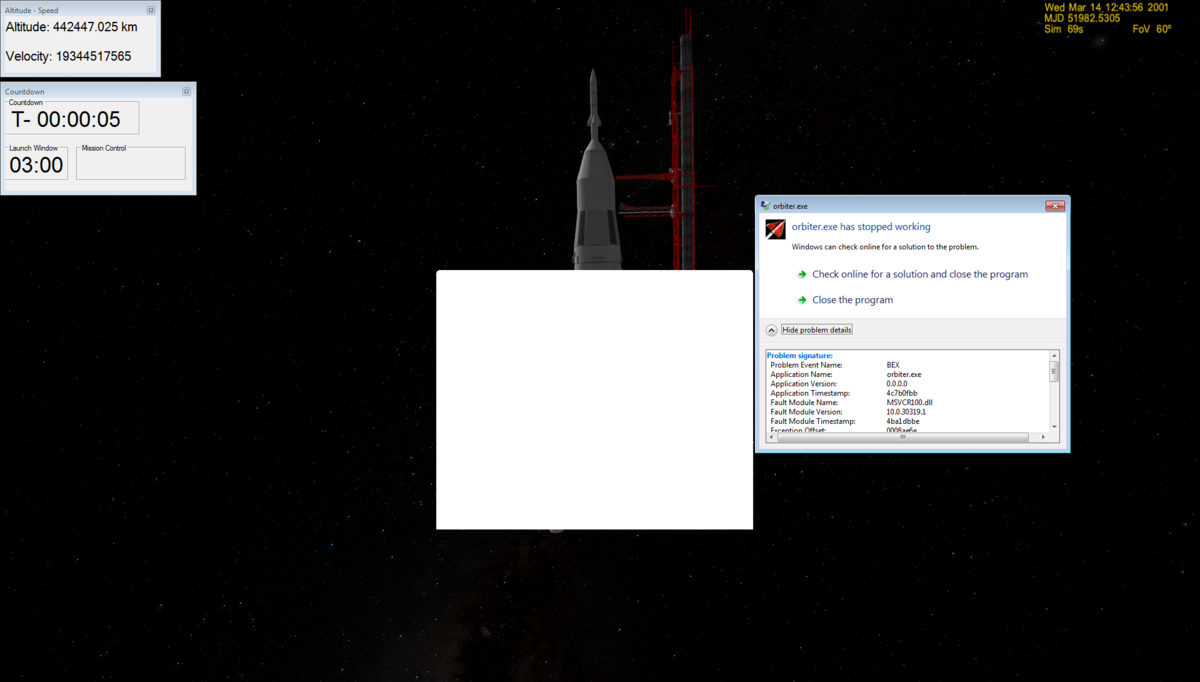Select the 'MSVCR100.dll' fault module value
Image resolution: width=1200 pixels, height=682 pixels.
909,402
